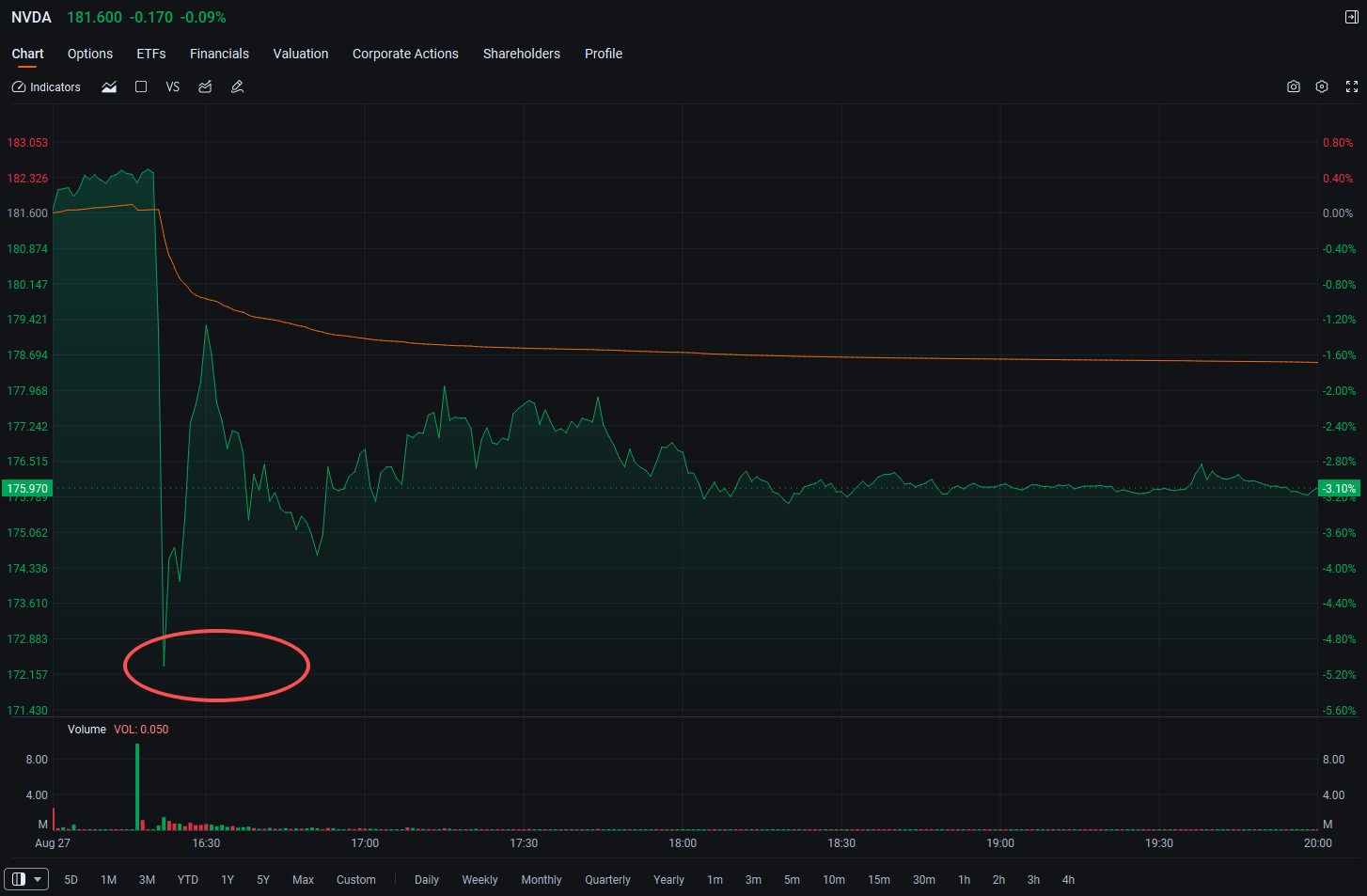Switch to the Options tab
This screenshot has height=896, width=1367.
90,54
